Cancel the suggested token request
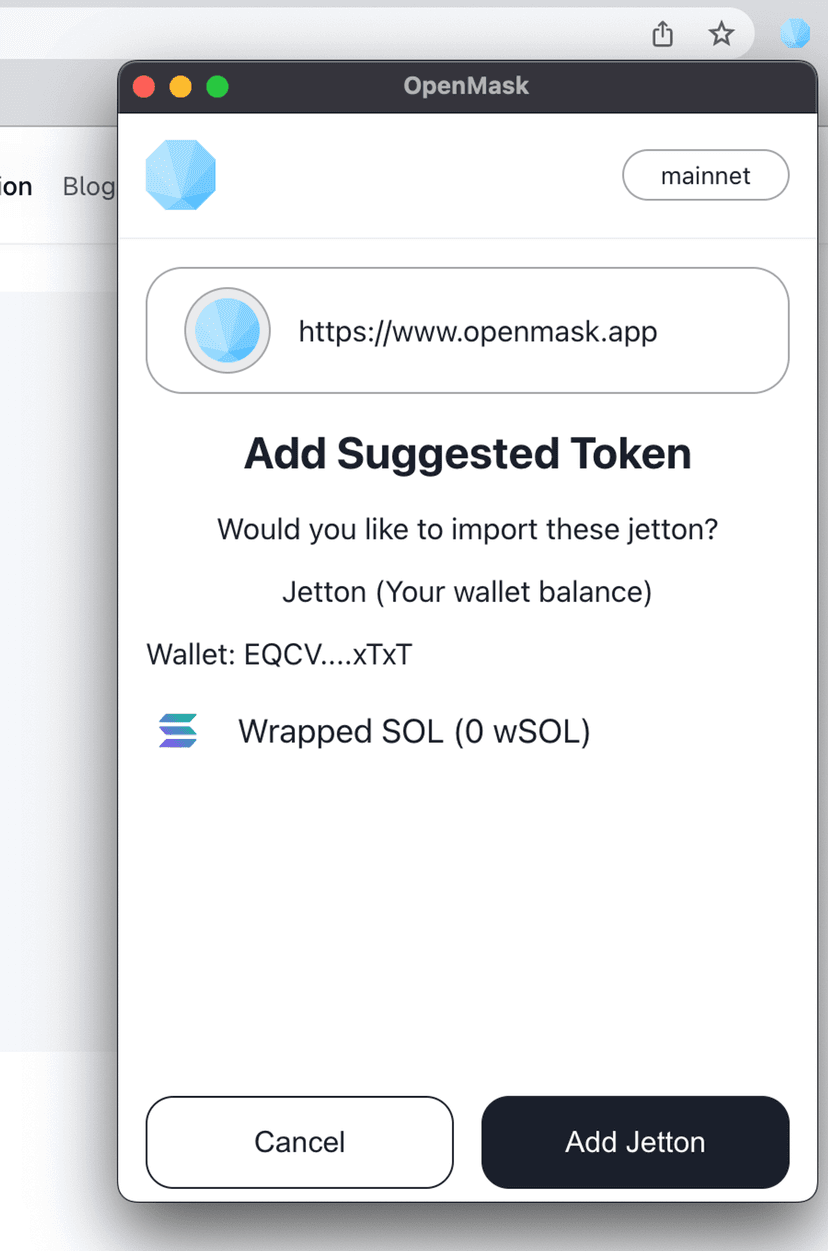828x1251 pixels. coord(299,1142)
